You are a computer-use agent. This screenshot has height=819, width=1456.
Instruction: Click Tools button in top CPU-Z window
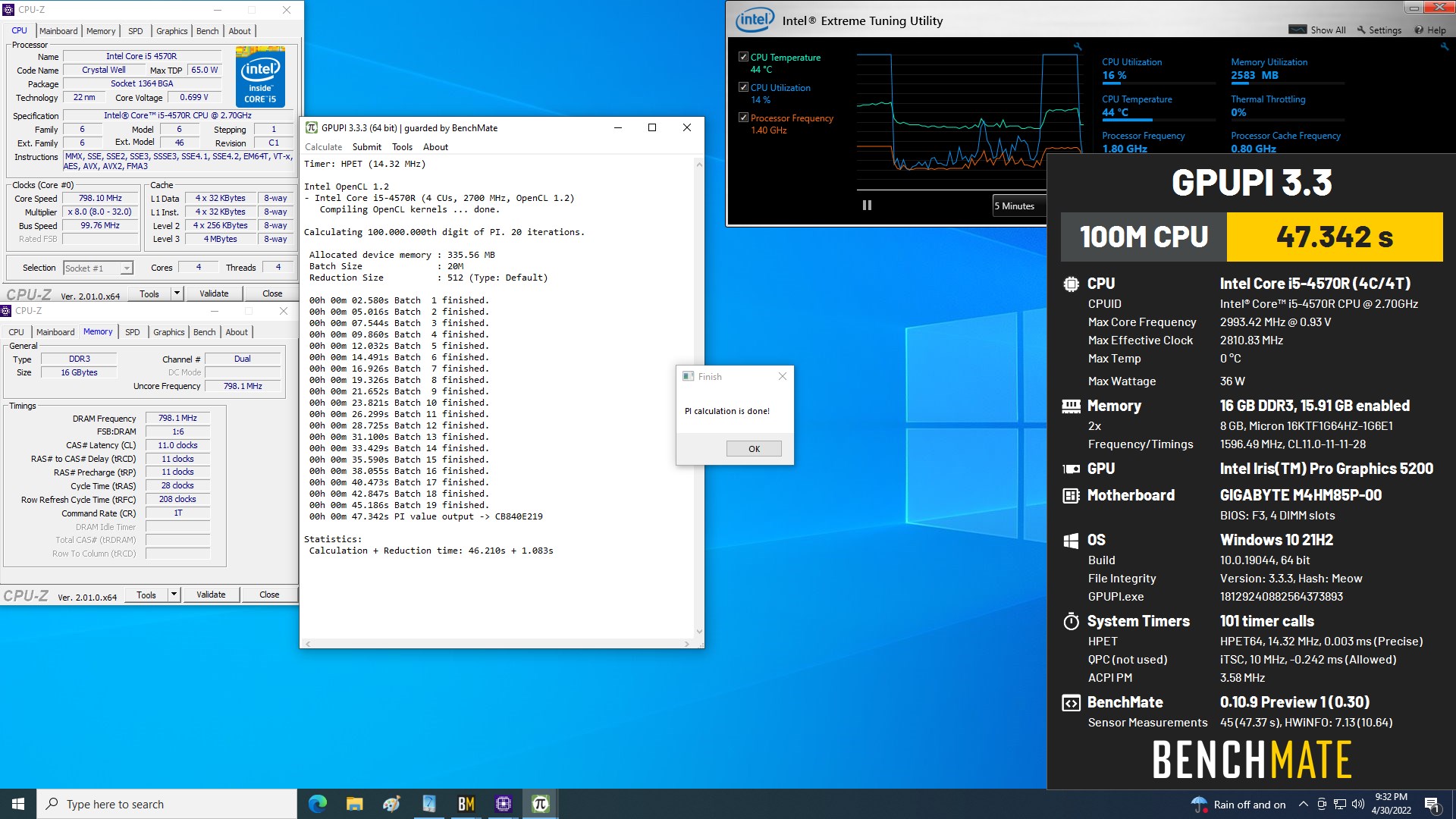click(x=149, y=293)
